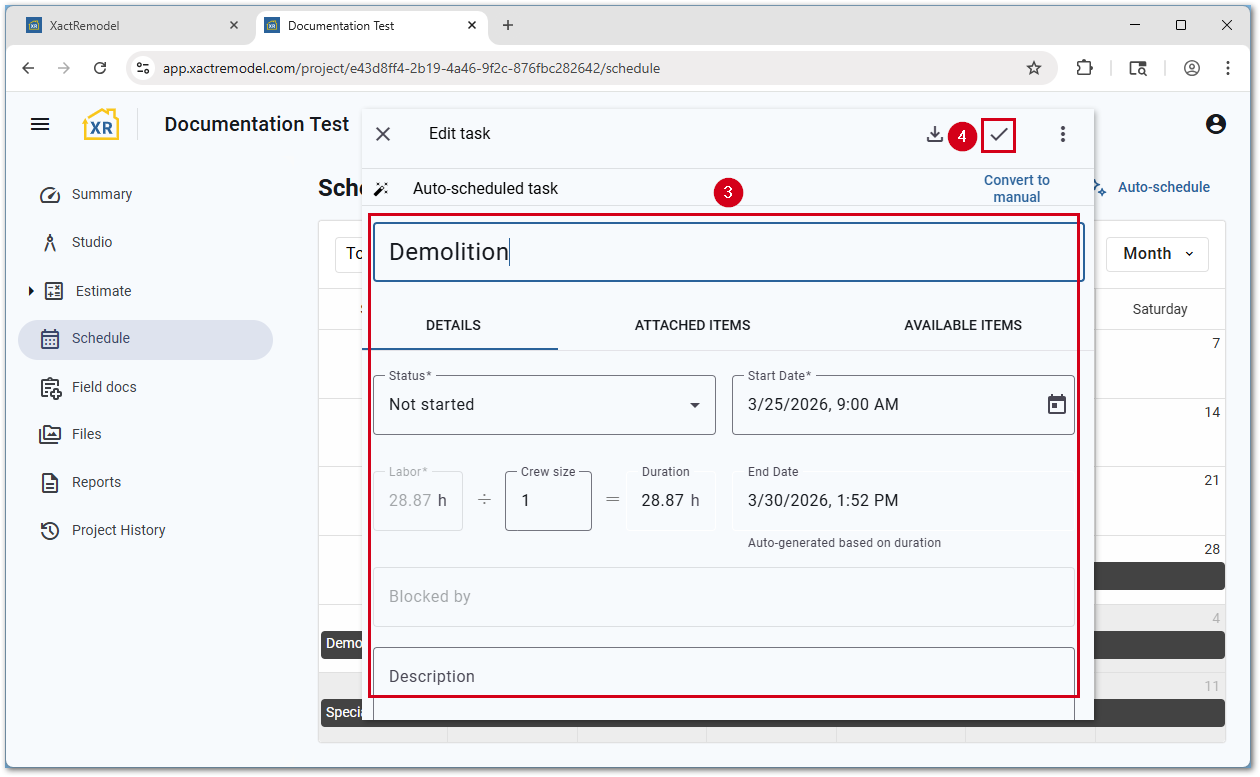Click the Auto-schedule button
This screenshot has width=1260, height=777.
click(1152, 187)
